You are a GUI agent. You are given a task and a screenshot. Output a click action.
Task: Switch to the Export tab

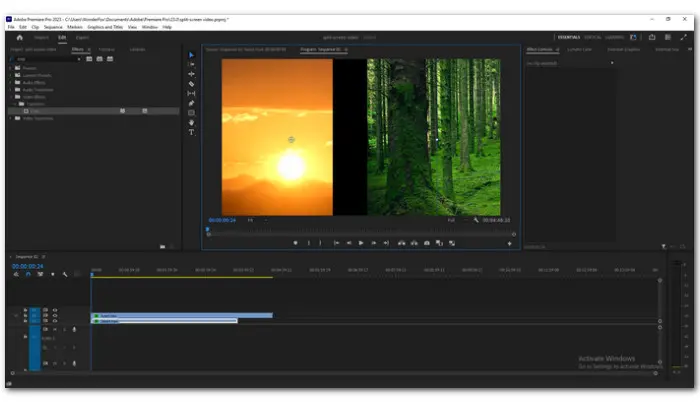pyautogui.click(x=82, y=38)
